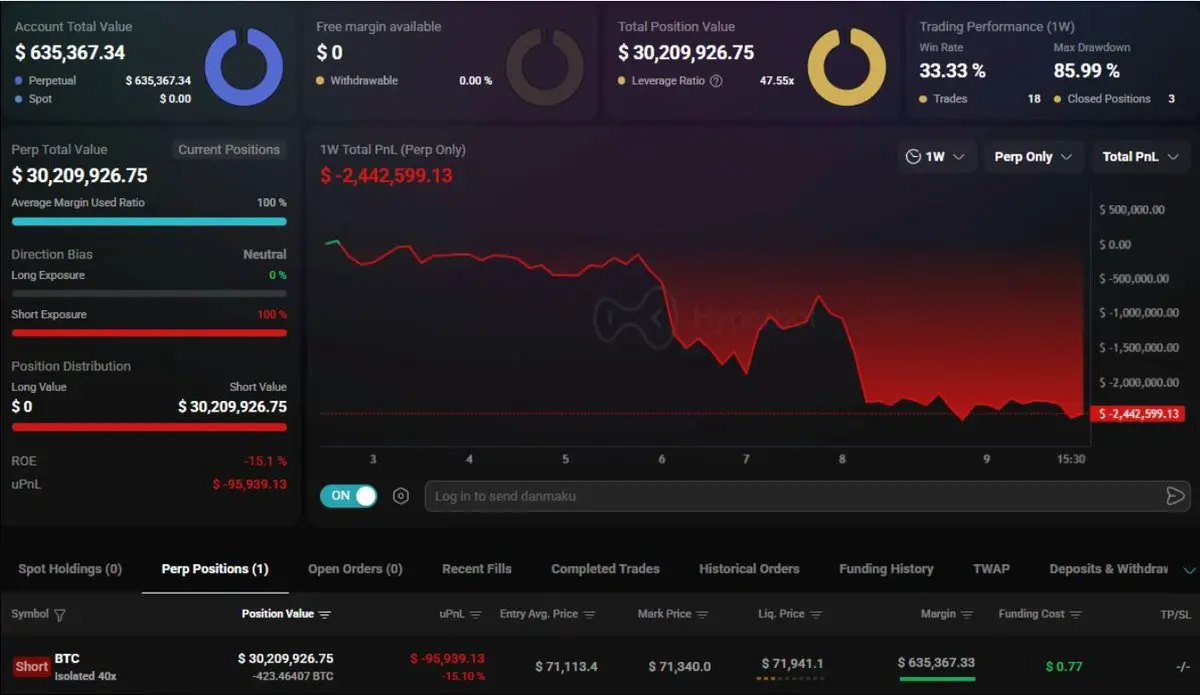Click the Total Position Value gold donut chart
The image size is (1200, 695).
[846, 67]
